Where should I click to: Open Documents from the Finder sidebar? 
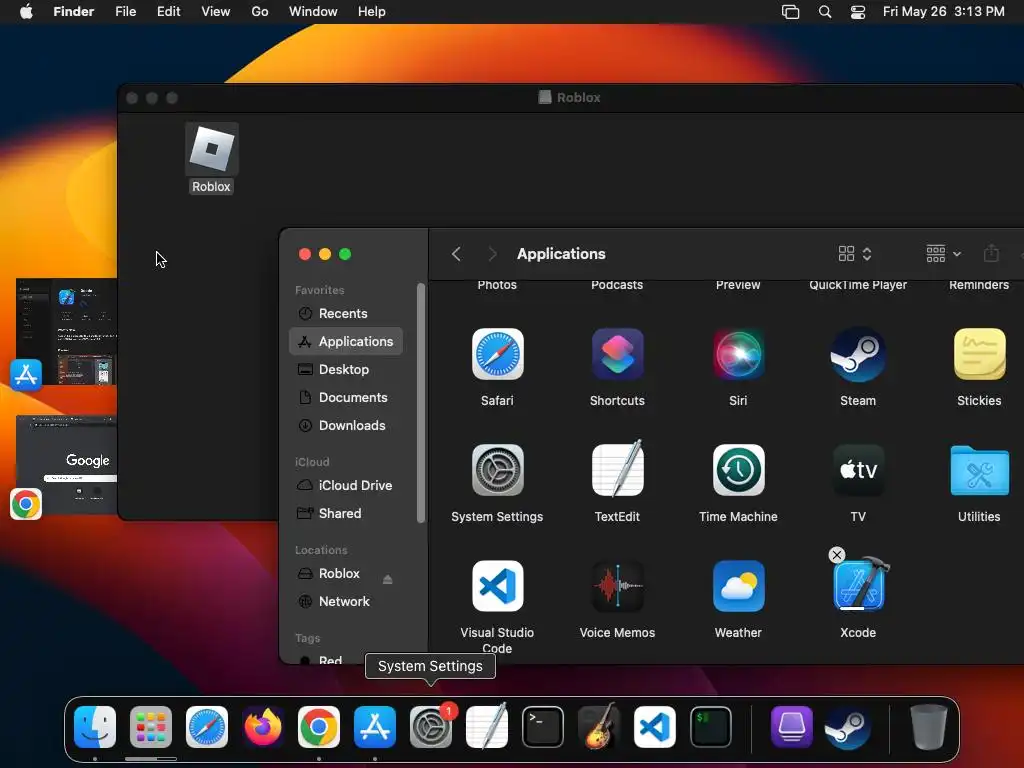(x=346, y=398)
